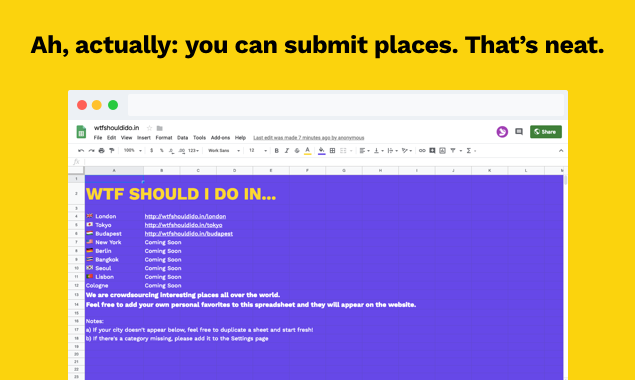This screenshot has width=635, height=380.
Task: Format as percent icon
Action: (x=161, y=151)
